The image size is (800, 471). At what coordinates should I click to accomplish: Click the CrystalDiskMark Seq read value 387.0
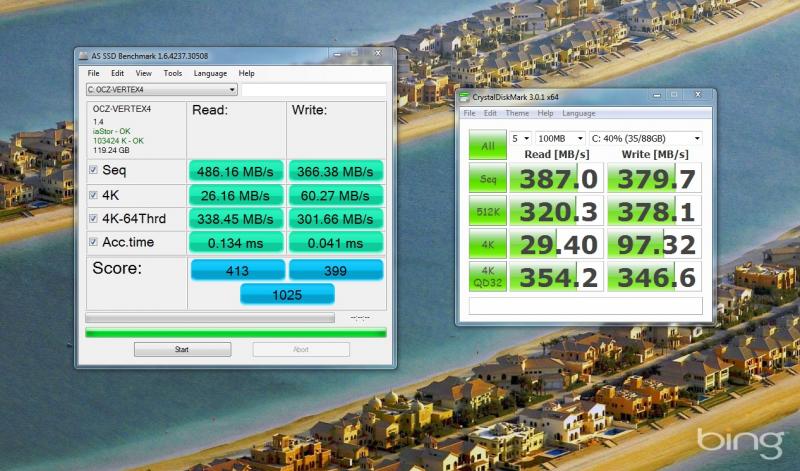pyautogui.click(x=557, y=178)
